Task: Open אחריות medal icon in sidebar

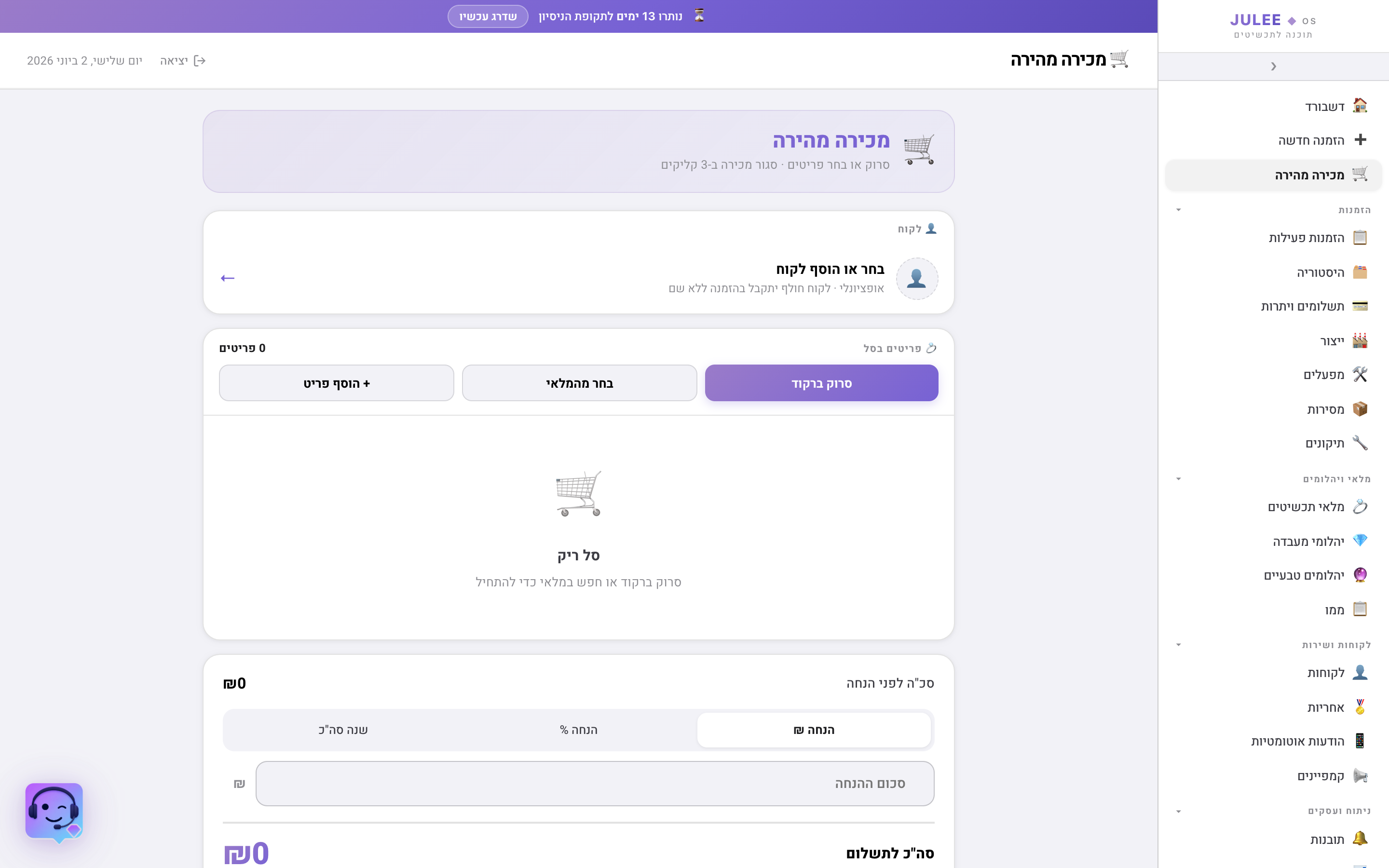Action: (1360, 706)
